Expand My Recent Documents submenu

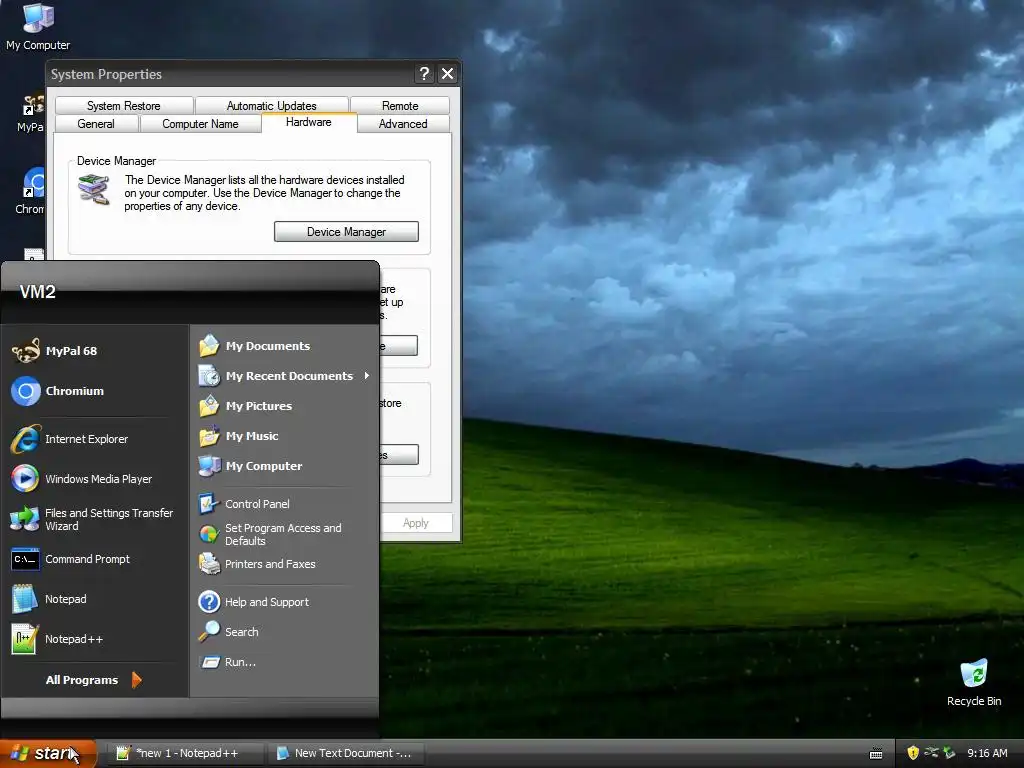pos(285,376)
